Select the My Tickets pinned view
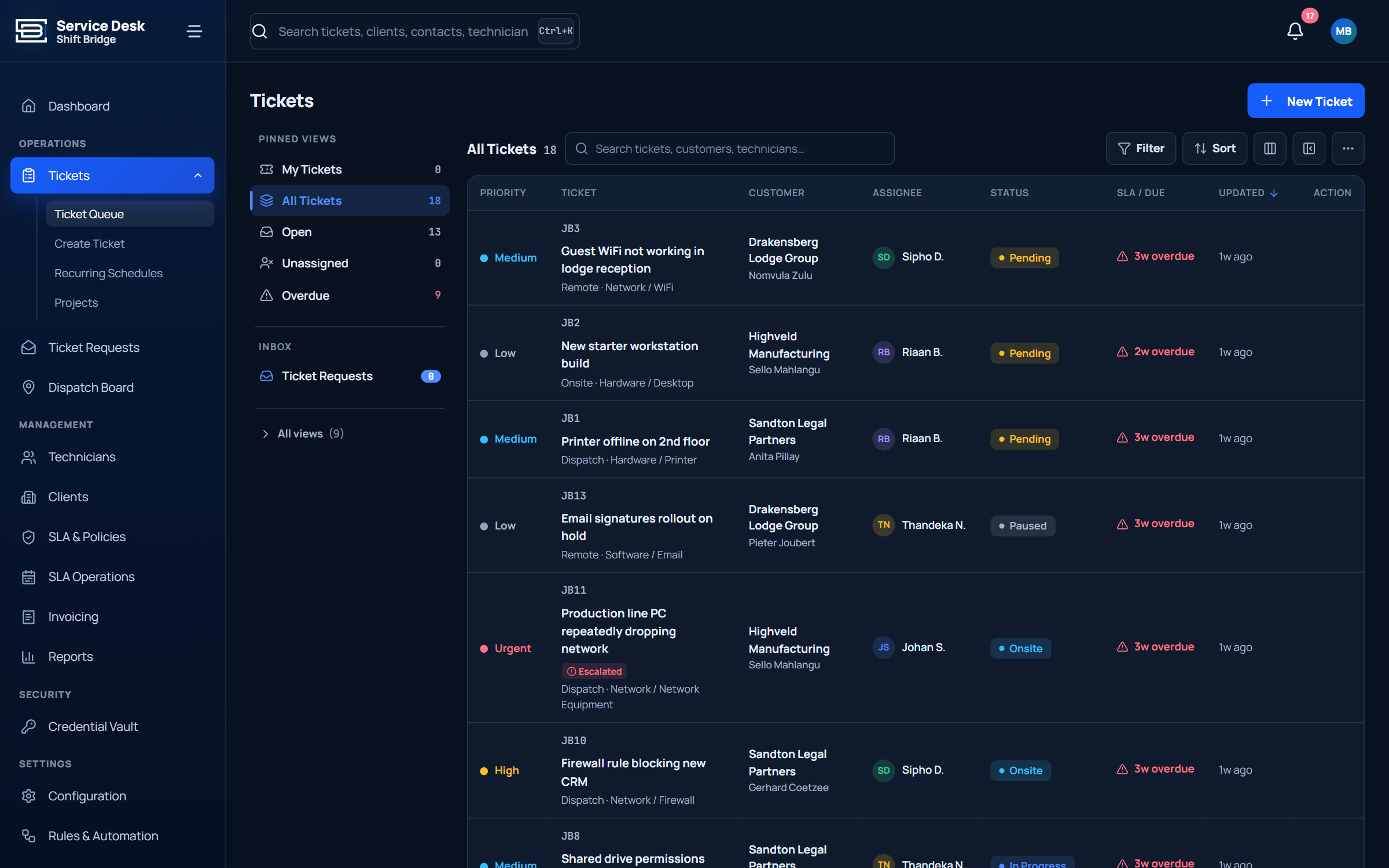This screenshot has height=868, width=1389. 350,170
